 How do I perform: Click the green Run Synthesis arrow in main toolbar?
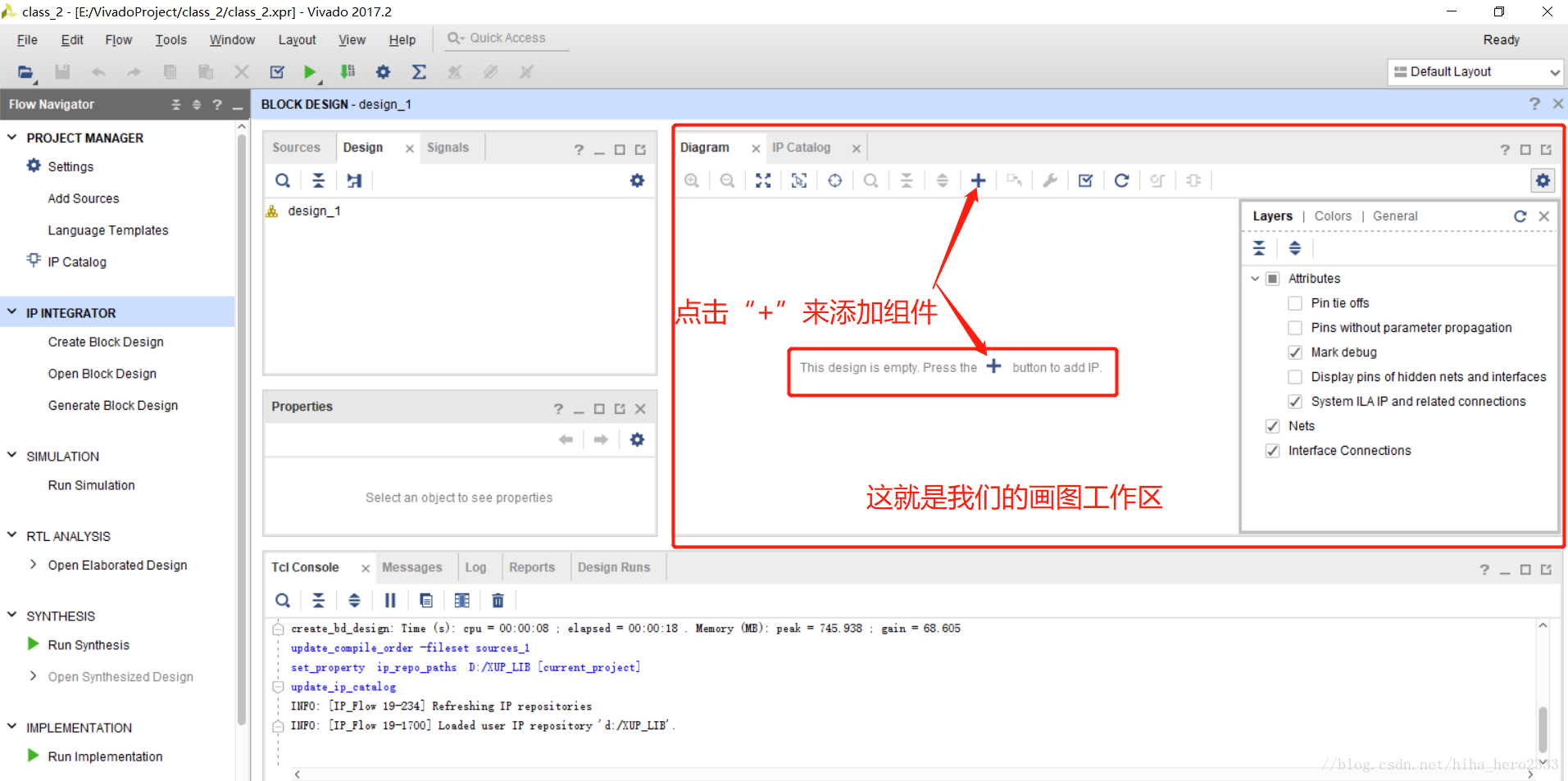(x=310, y=72)
